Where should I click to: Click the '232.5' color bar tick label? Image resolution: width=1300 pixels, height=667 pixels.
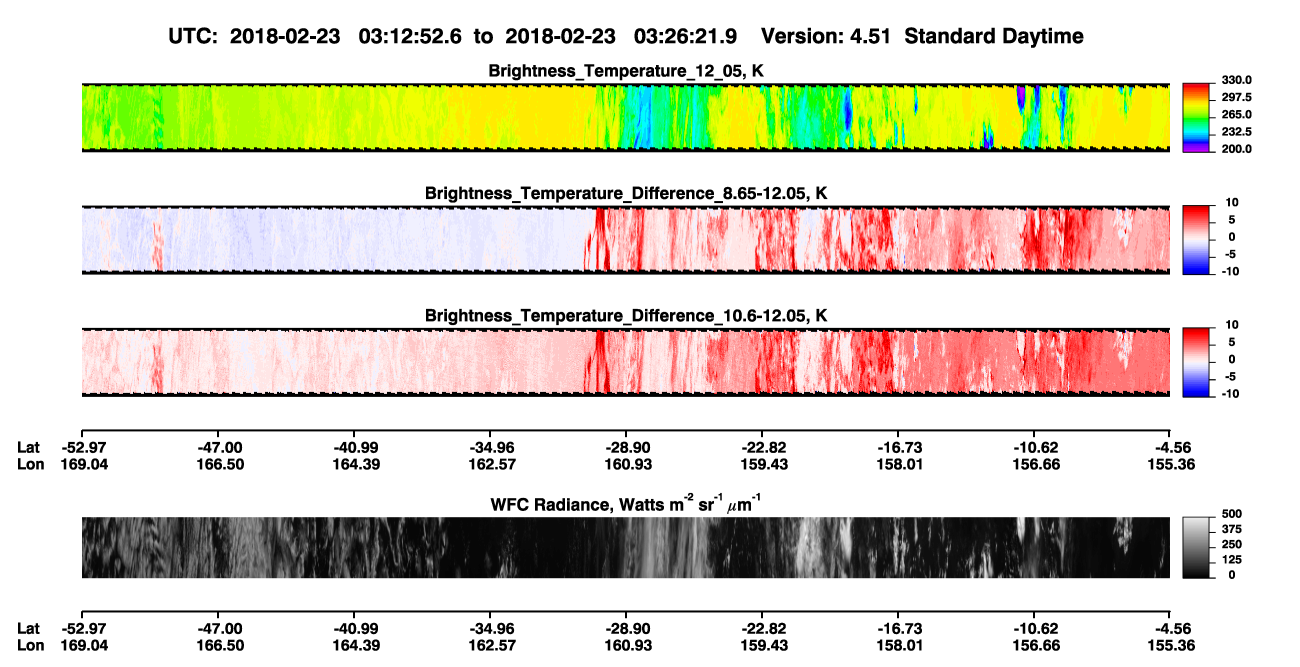click(1237, 131)
